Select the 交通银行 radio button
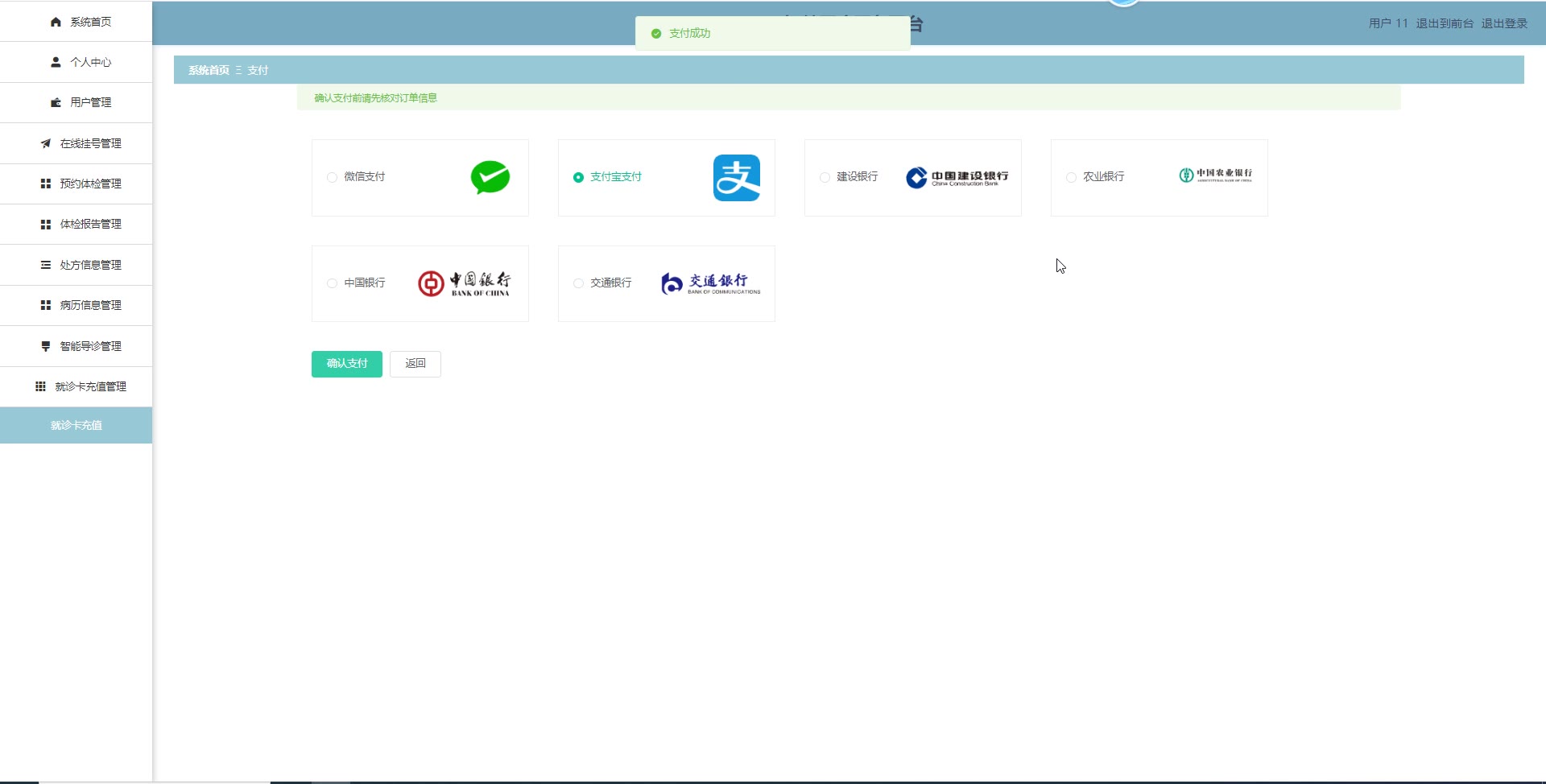 click(578, 283)
